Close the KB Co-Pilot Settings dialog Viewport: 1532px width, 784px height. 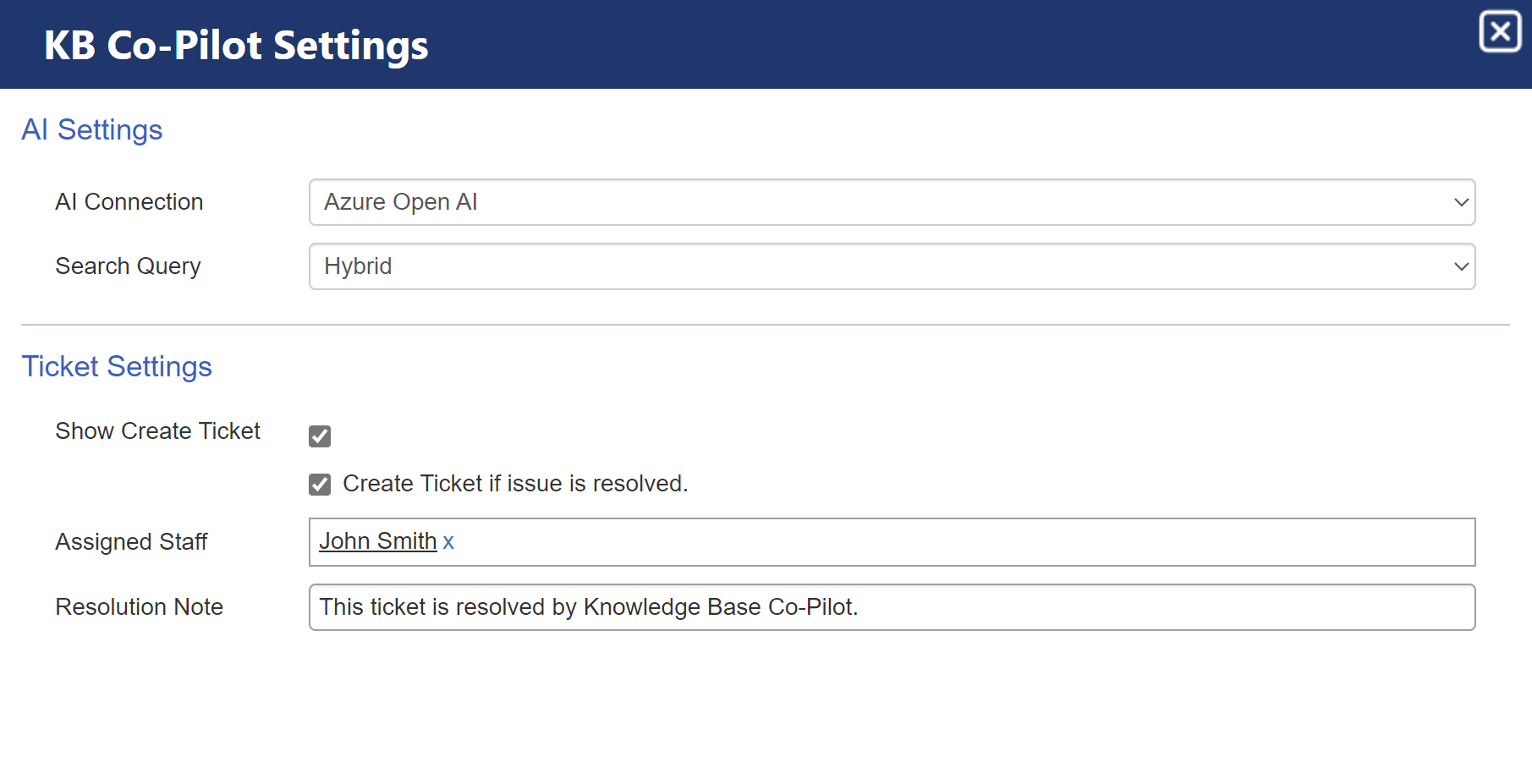click(1500, 32)
